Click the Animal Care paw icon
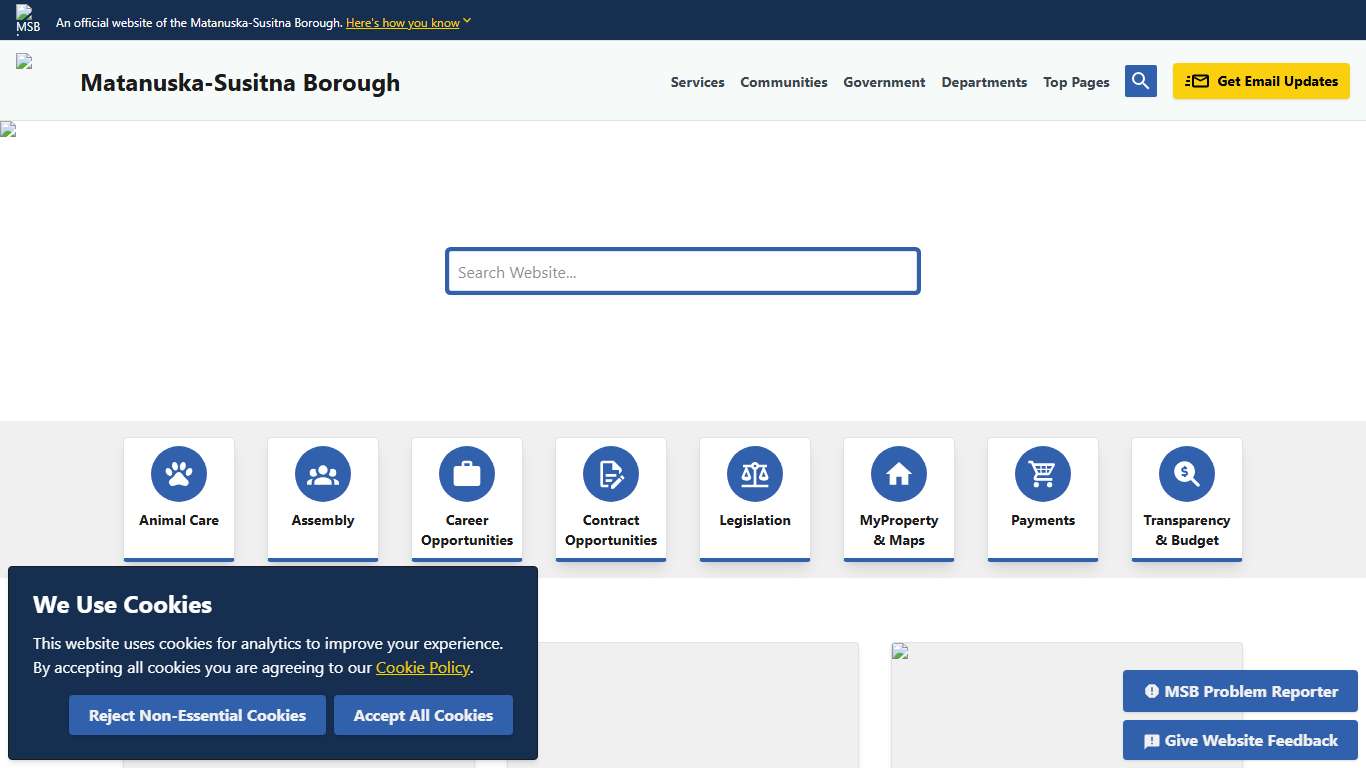The image size is (1366, 768). click(x=179, y=474)
